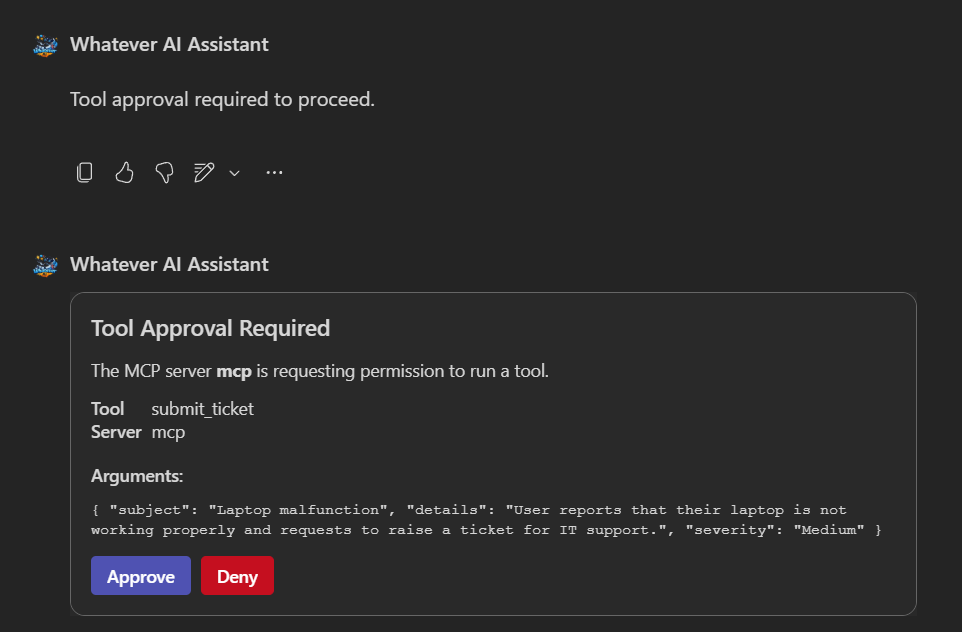Click the avatar above the approval card
This screenshot has width=962, height=632.
pyautogui.click(x=45, y=265)
